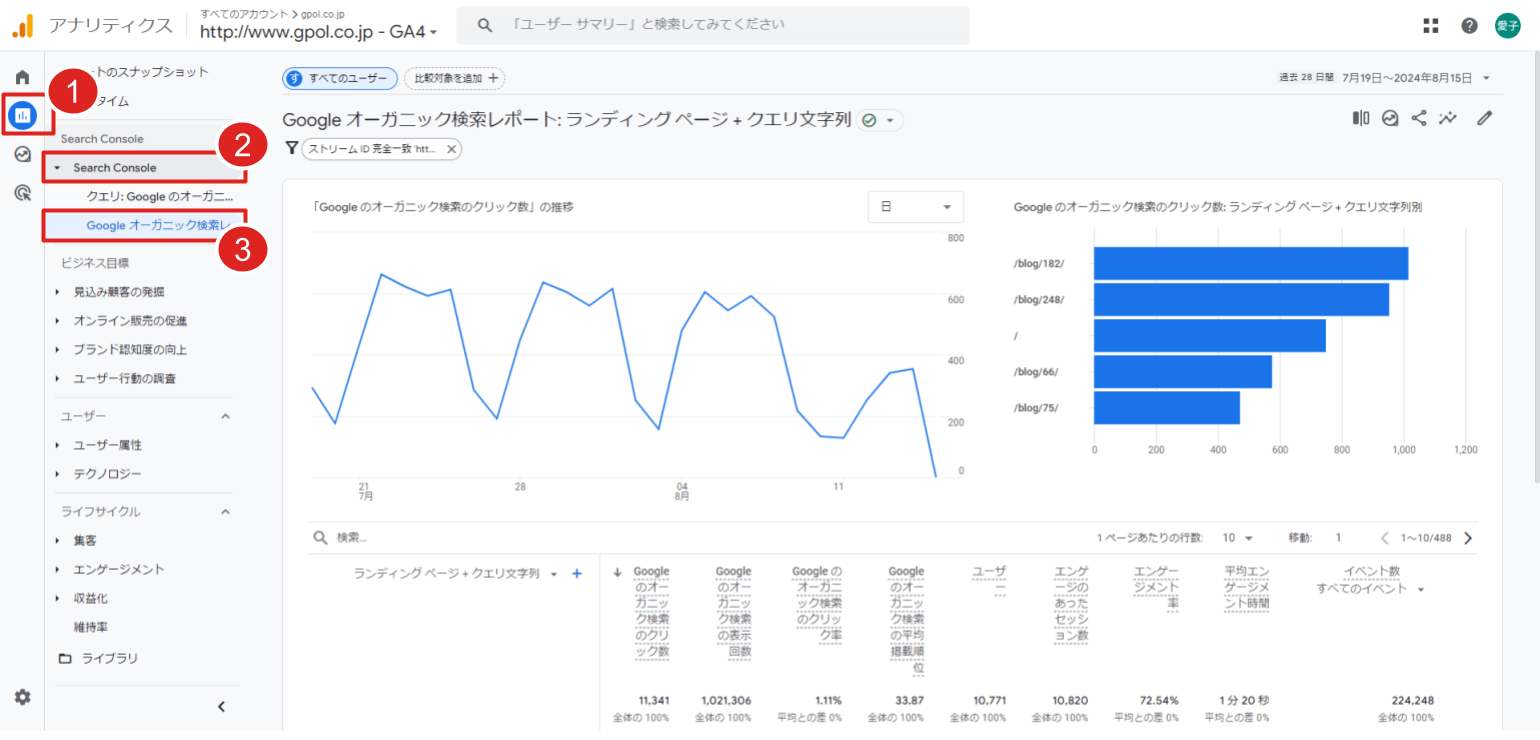Click the main search field
This screenshot has height=740, width=1540.
click(x=713, y=26)
